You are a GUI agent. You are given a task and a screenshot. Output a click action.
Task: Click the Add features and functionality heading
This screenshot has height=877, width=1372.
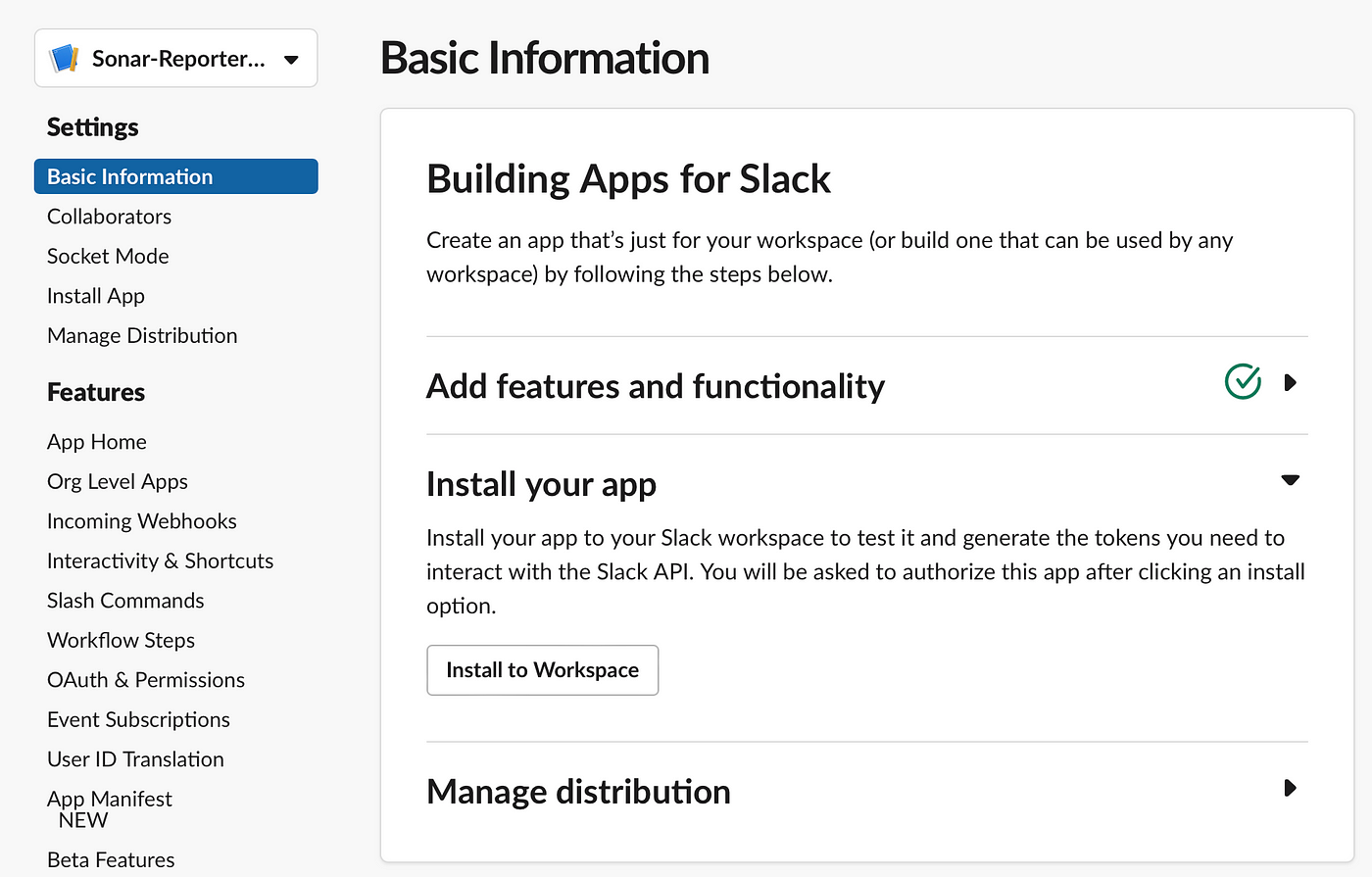(x=656, y=386)
